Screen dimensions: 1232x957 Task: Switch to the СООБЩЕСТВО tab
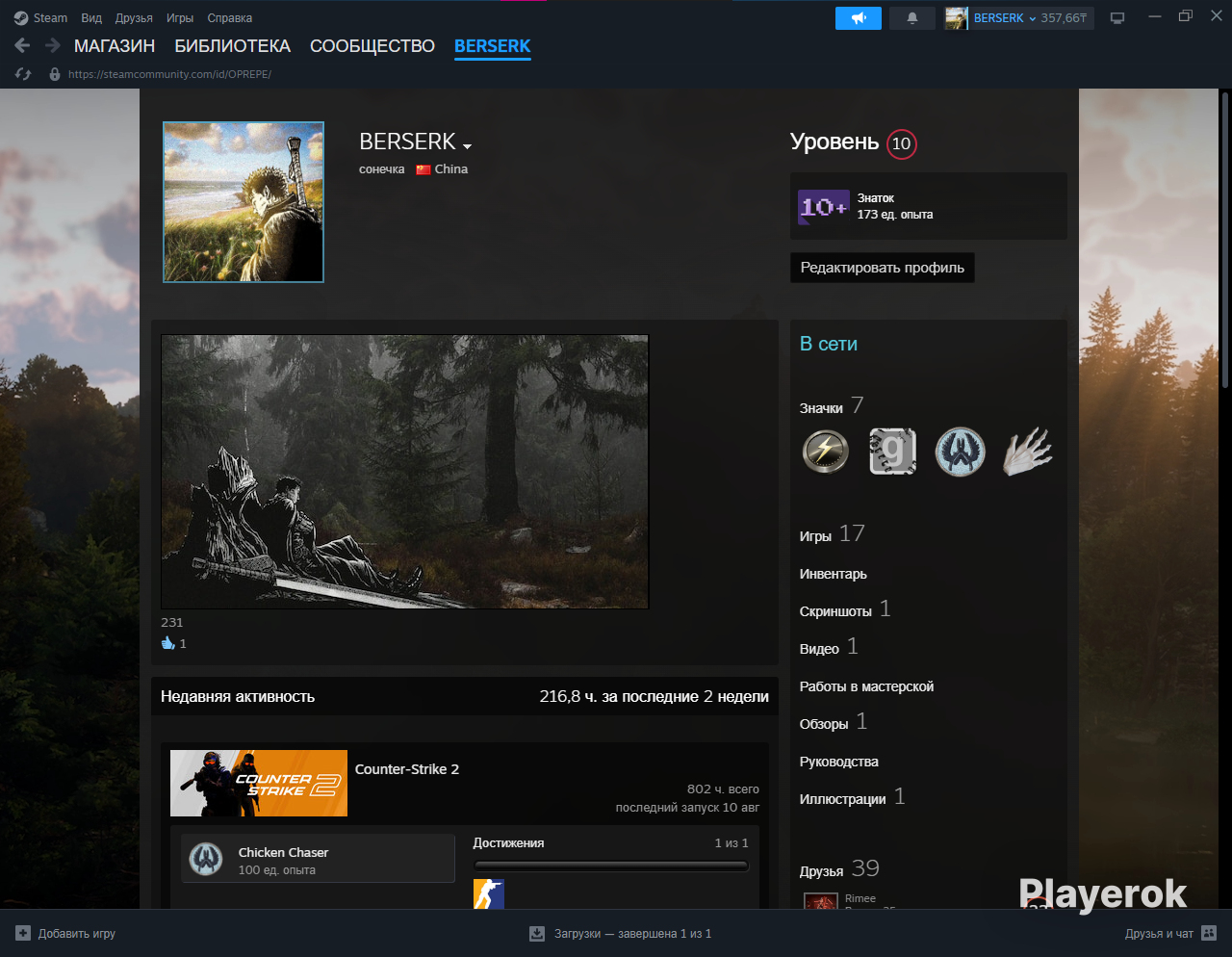click(x=372, y=46)
